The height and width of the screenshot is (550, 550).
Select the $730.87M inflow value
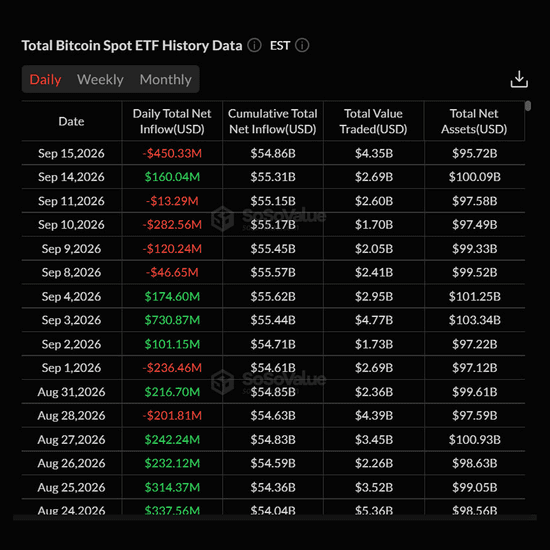172,320
